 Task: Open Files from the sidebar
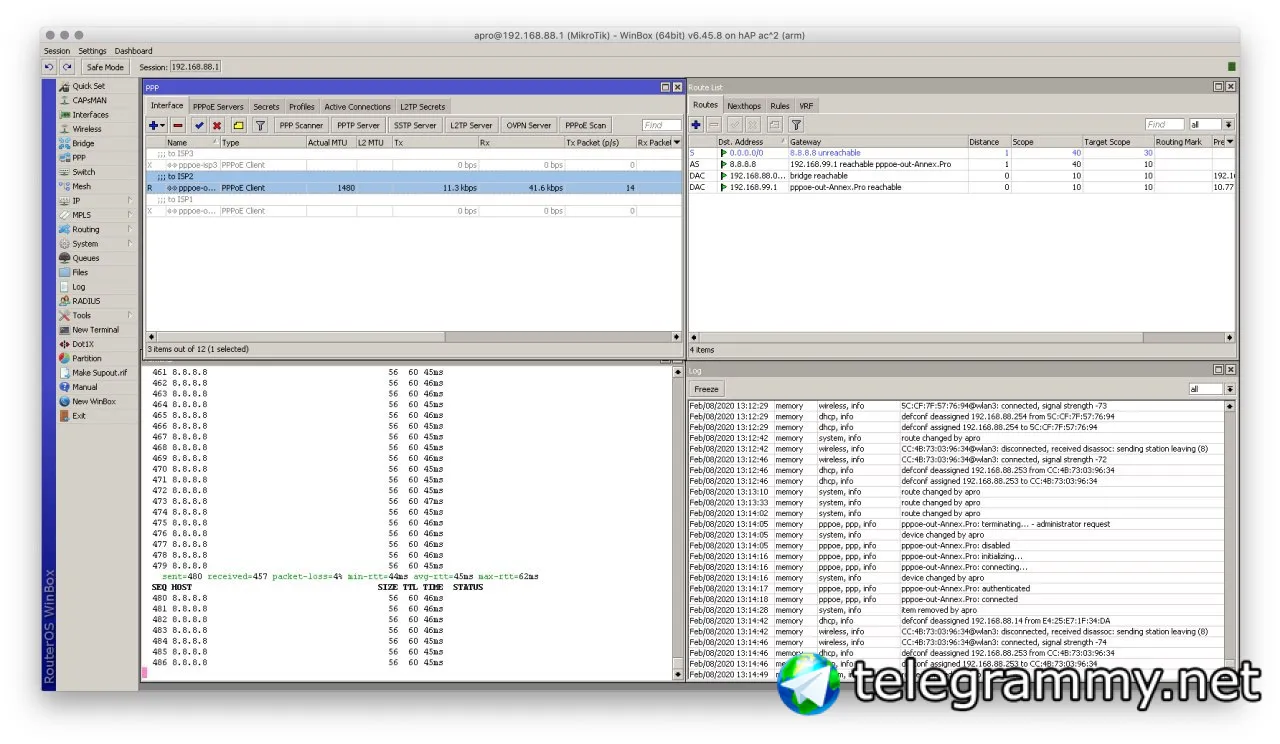[80, 272]
